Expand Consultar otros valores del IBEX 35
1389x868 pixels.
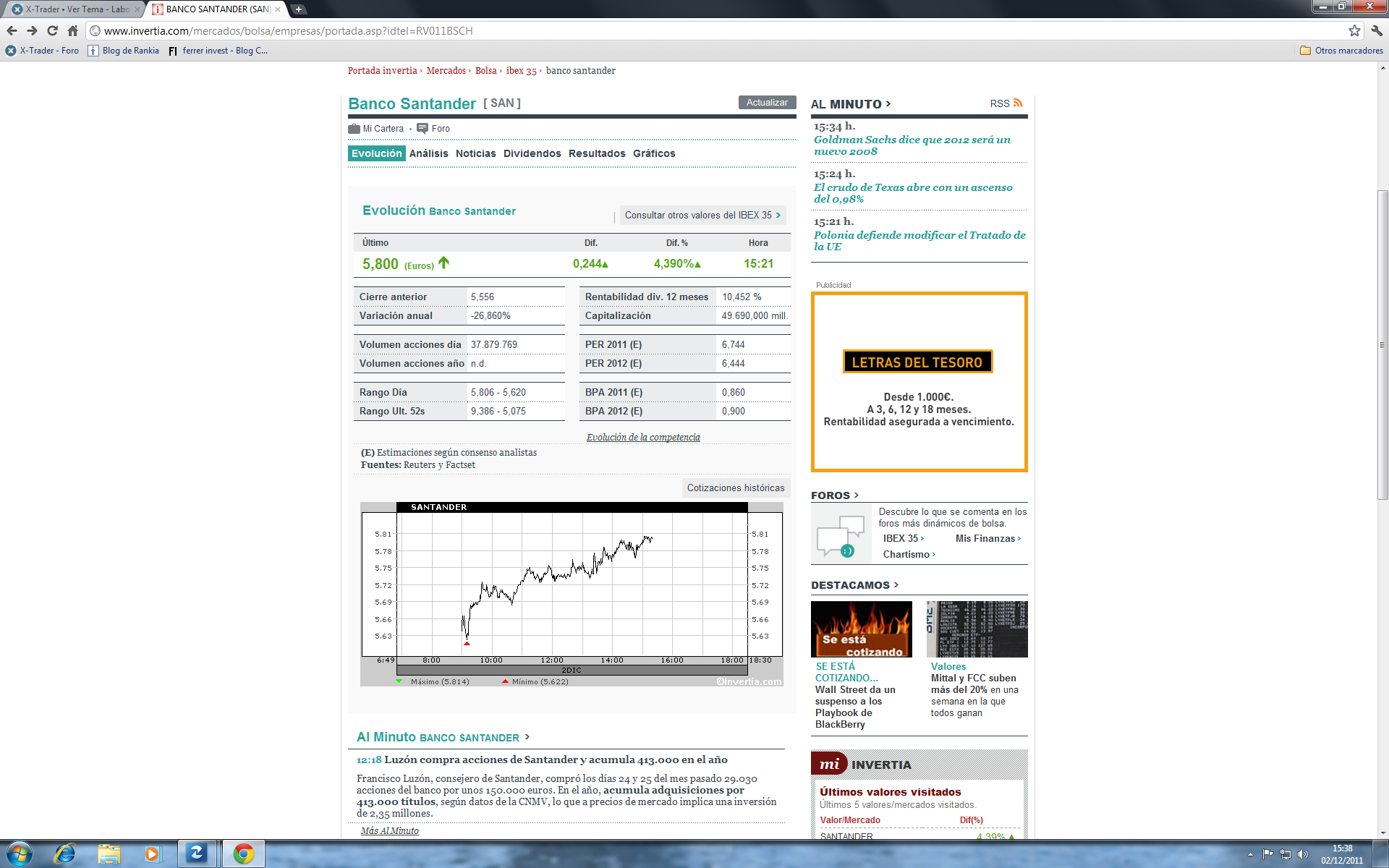[x=702, y=216]
